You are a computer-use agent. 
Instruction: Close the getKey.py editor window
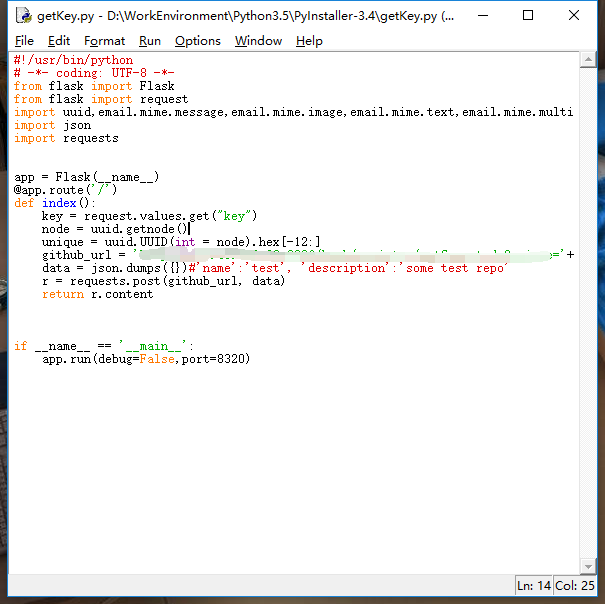pyautogui.click(x=574, y=15)
